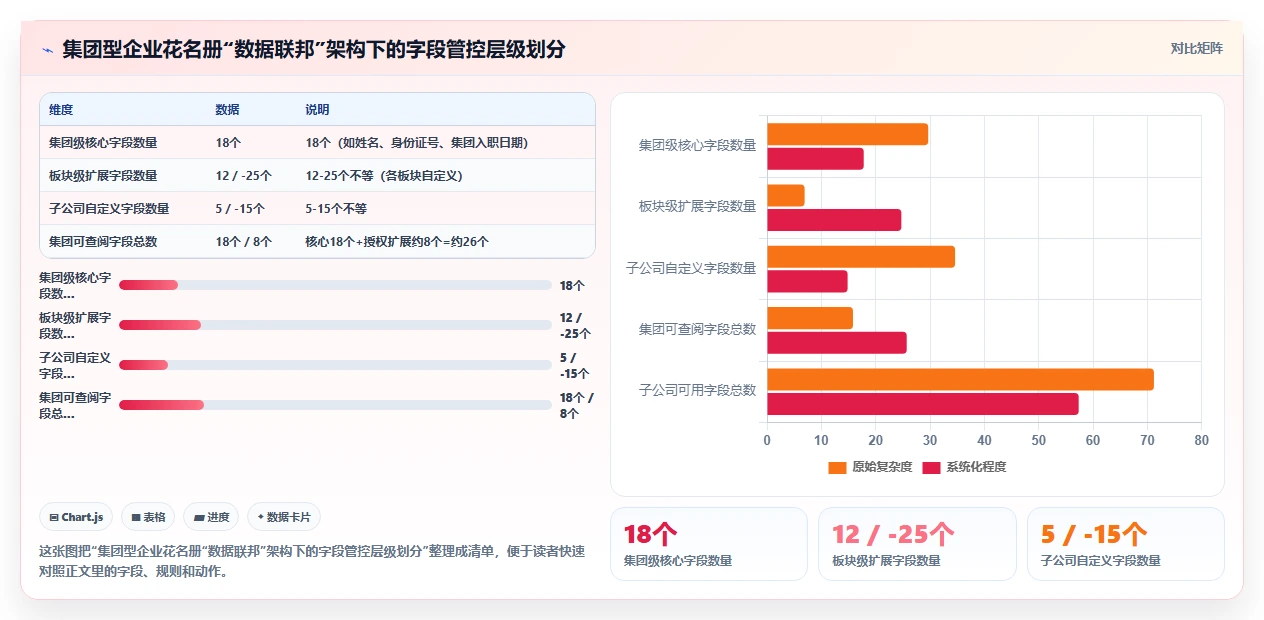Click the x-axis value 80
The width and height of the screenshot is (1264, 620).
point(1201,440)
